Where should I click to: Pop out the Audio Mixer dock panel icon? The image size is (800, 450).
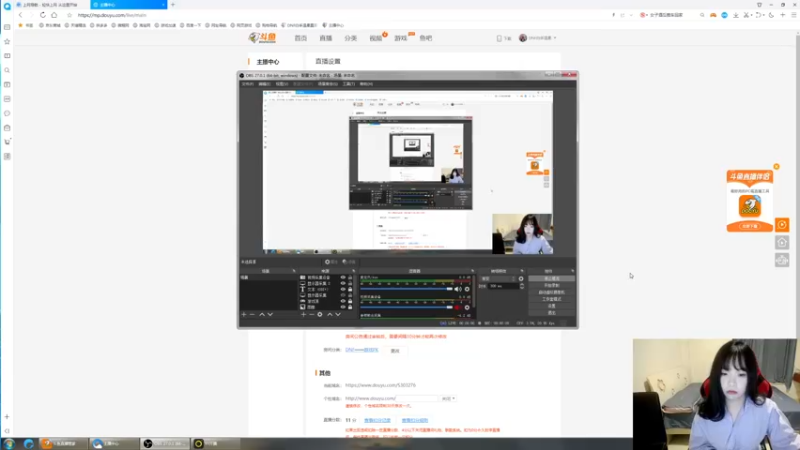coord(472,271)
